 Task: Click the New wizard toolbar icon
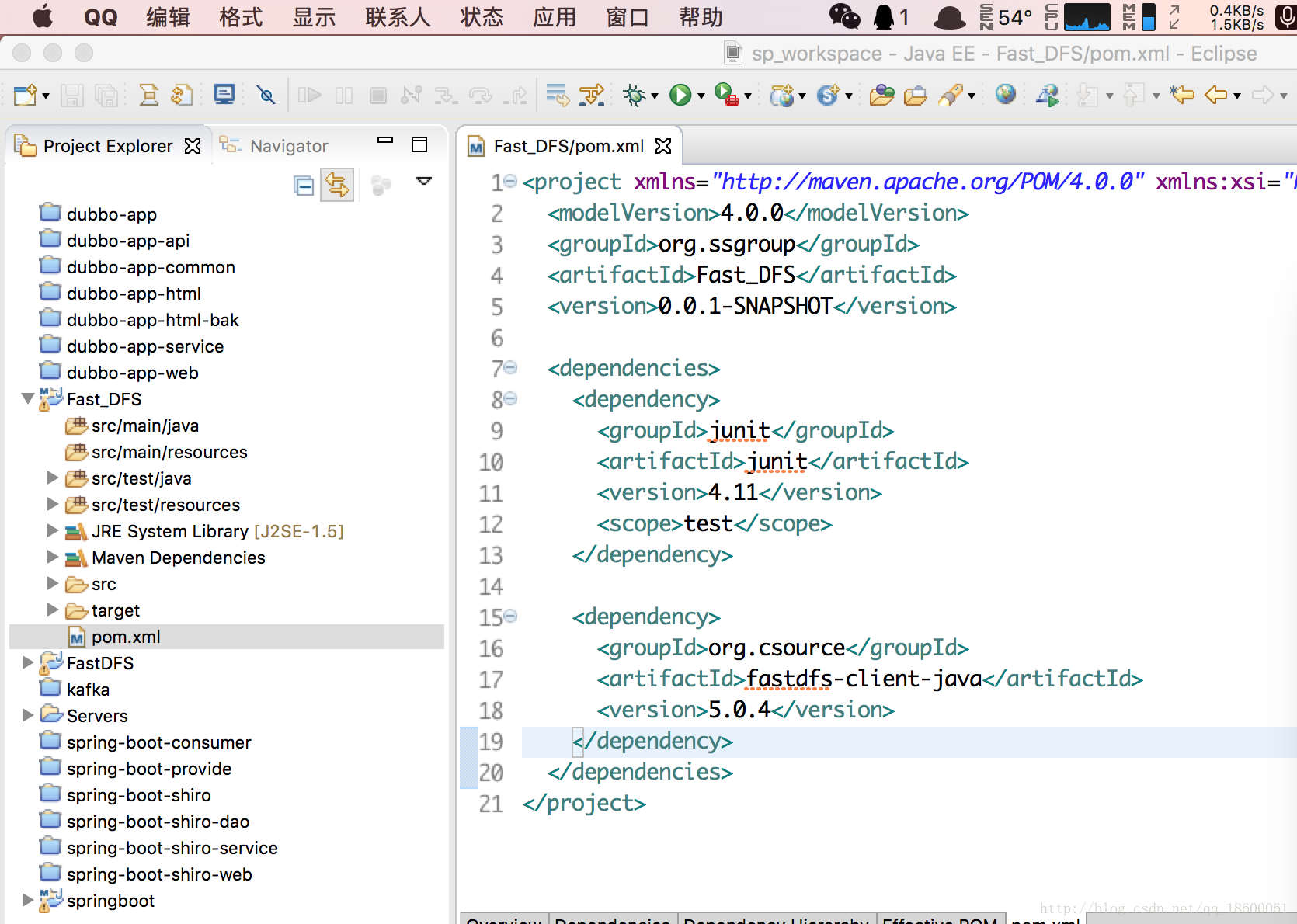tap(25, 95)
